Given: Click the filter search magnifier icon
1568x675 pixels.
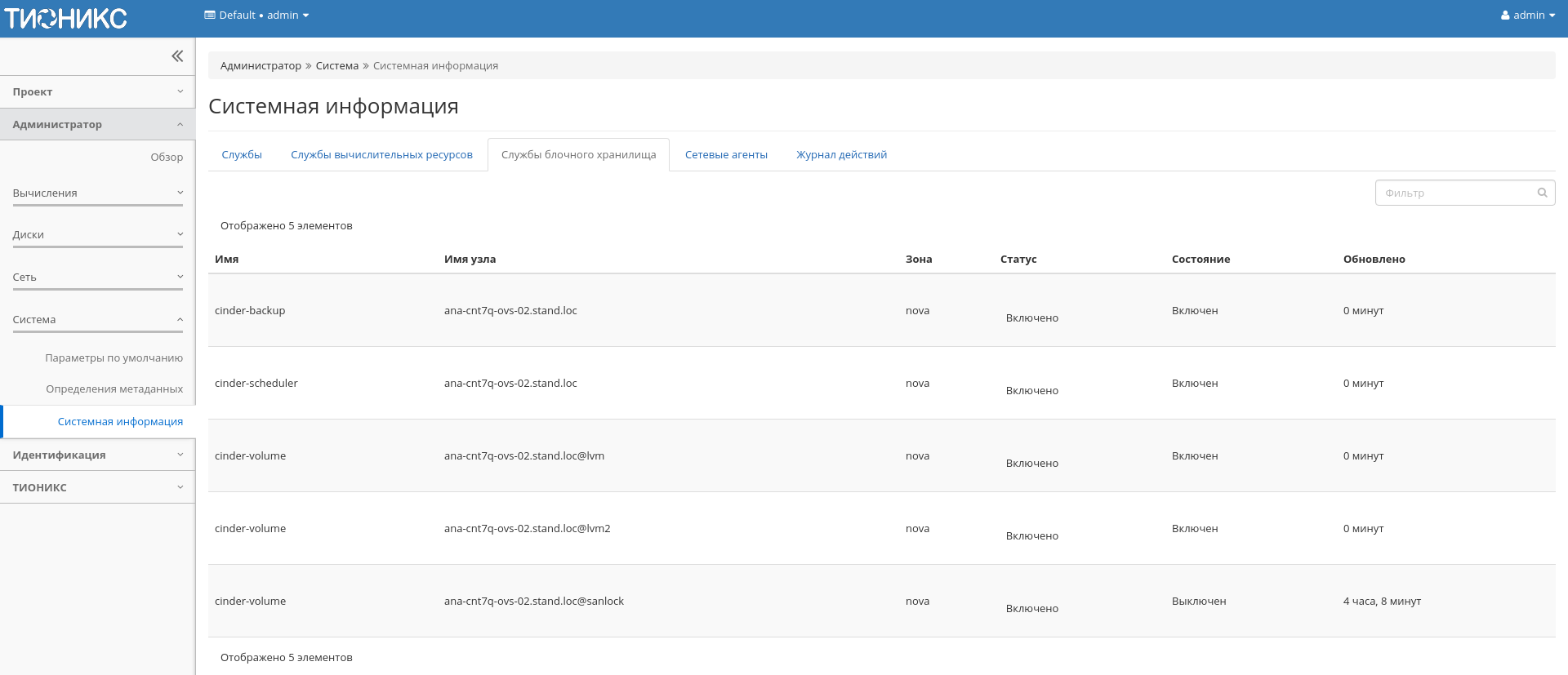Looking at the screenshot, I should coord(1542,193).
